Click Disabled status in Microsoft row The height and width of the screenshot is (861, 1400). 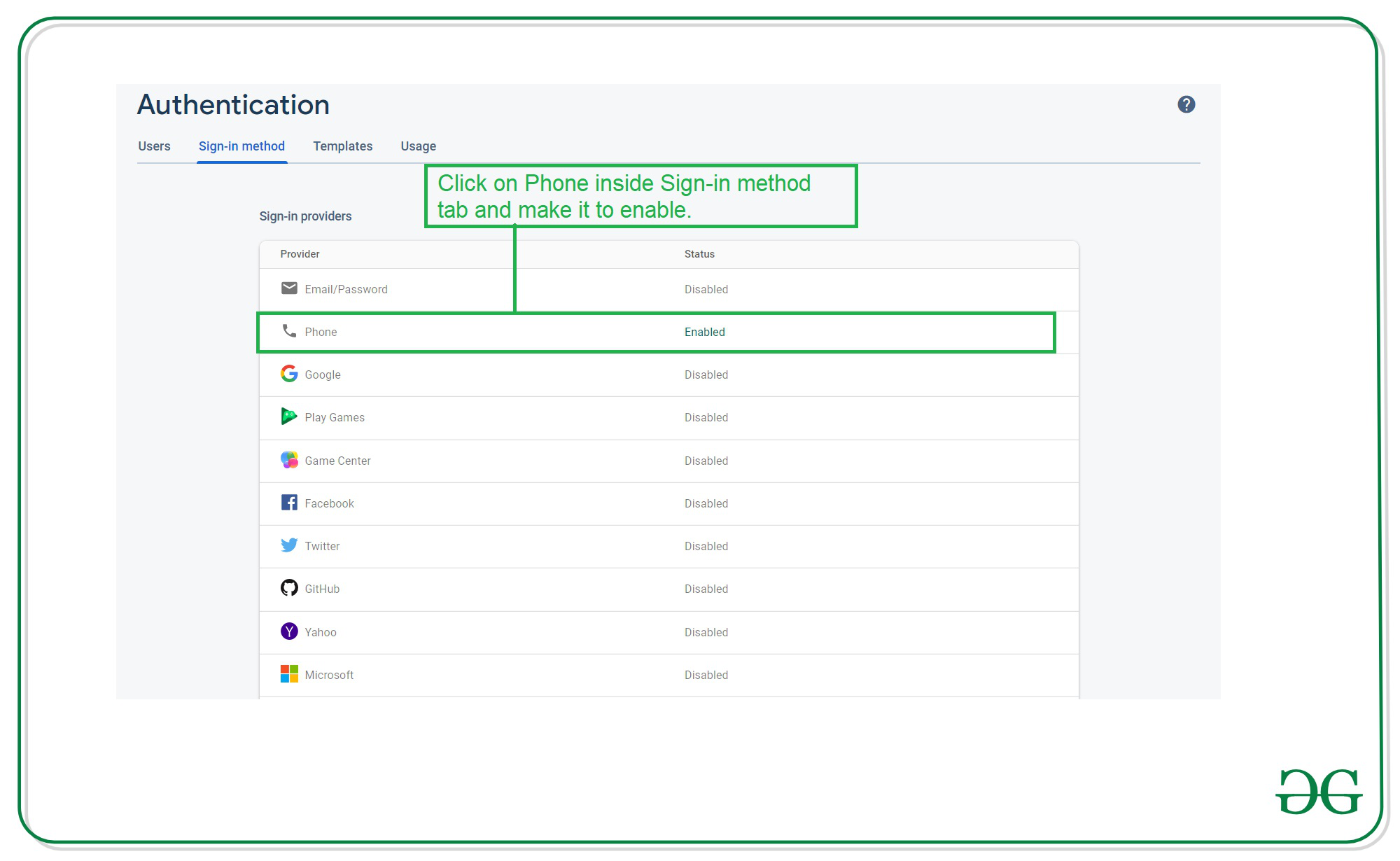pyautogui.click(x=706, y=675)
